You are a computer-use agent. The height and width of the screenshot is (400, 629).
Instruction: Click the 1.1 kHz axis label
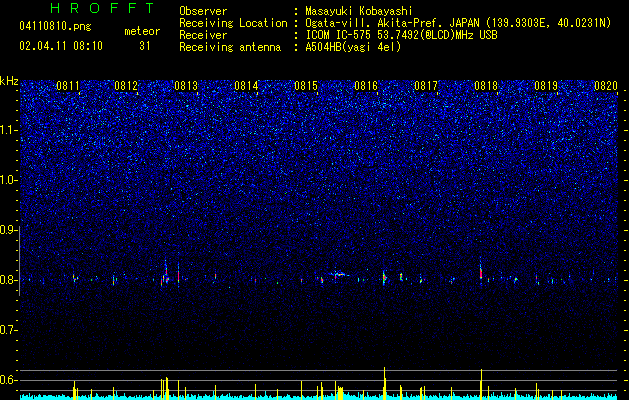(8, 130)
